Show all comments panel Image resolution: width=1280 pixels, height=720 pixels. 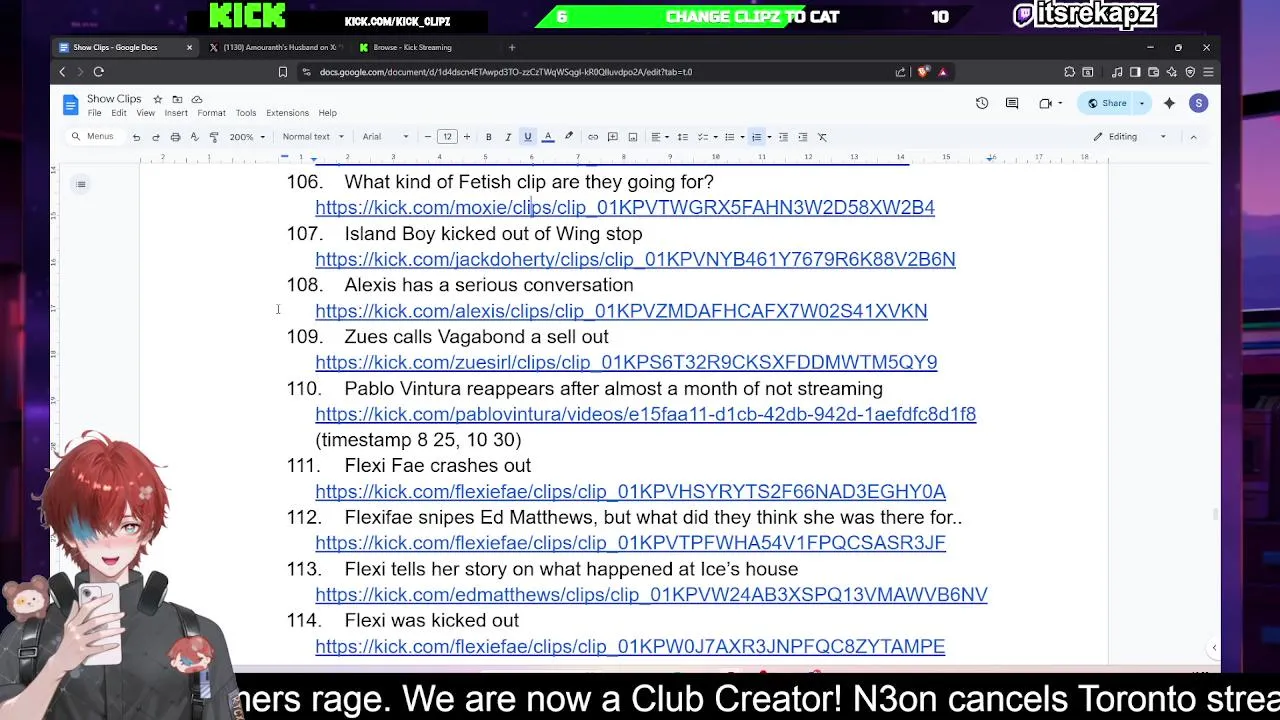click(1012, 103)
